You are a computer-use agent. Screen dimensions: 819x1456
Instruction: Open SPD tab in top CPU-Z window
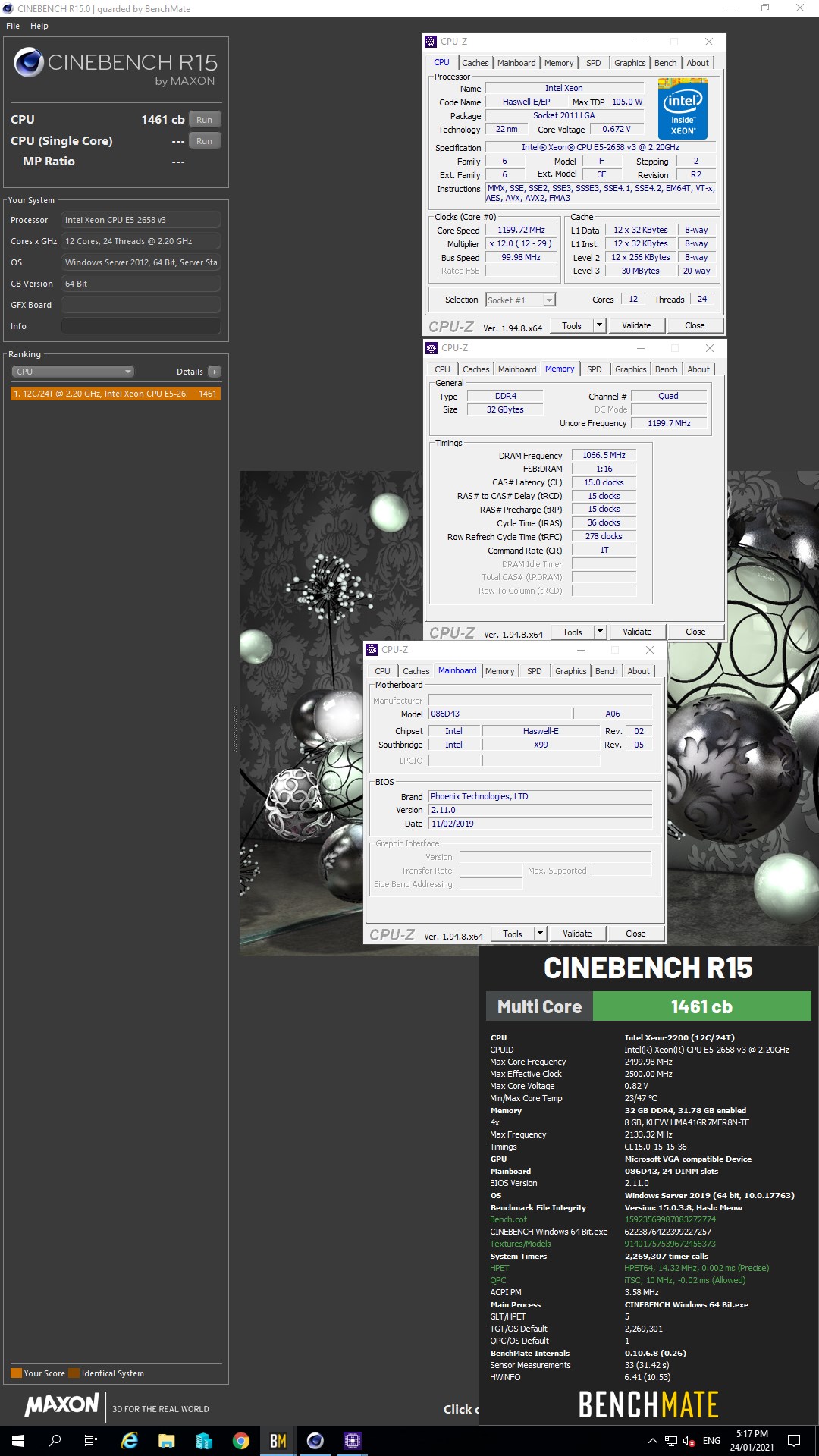tap(594, 63)
